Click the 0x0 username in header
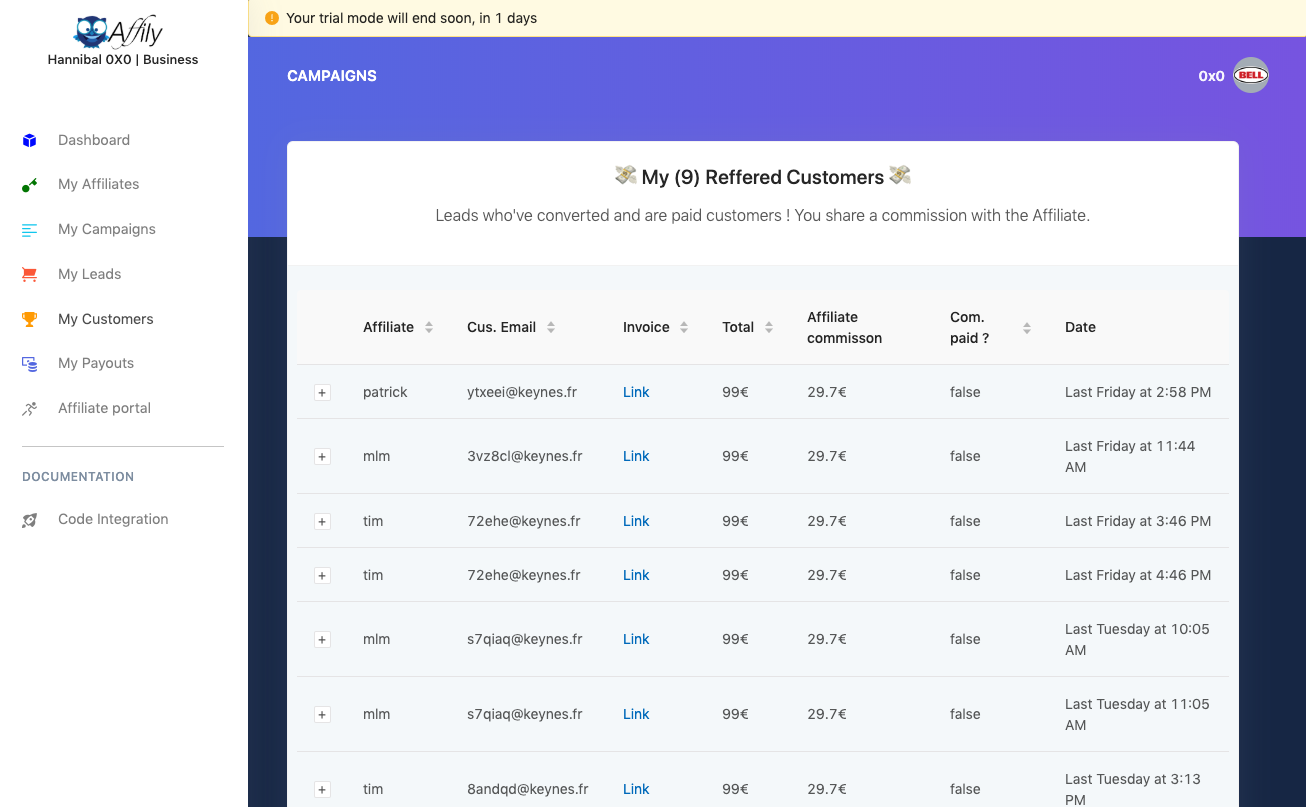 pos(1211,76)
